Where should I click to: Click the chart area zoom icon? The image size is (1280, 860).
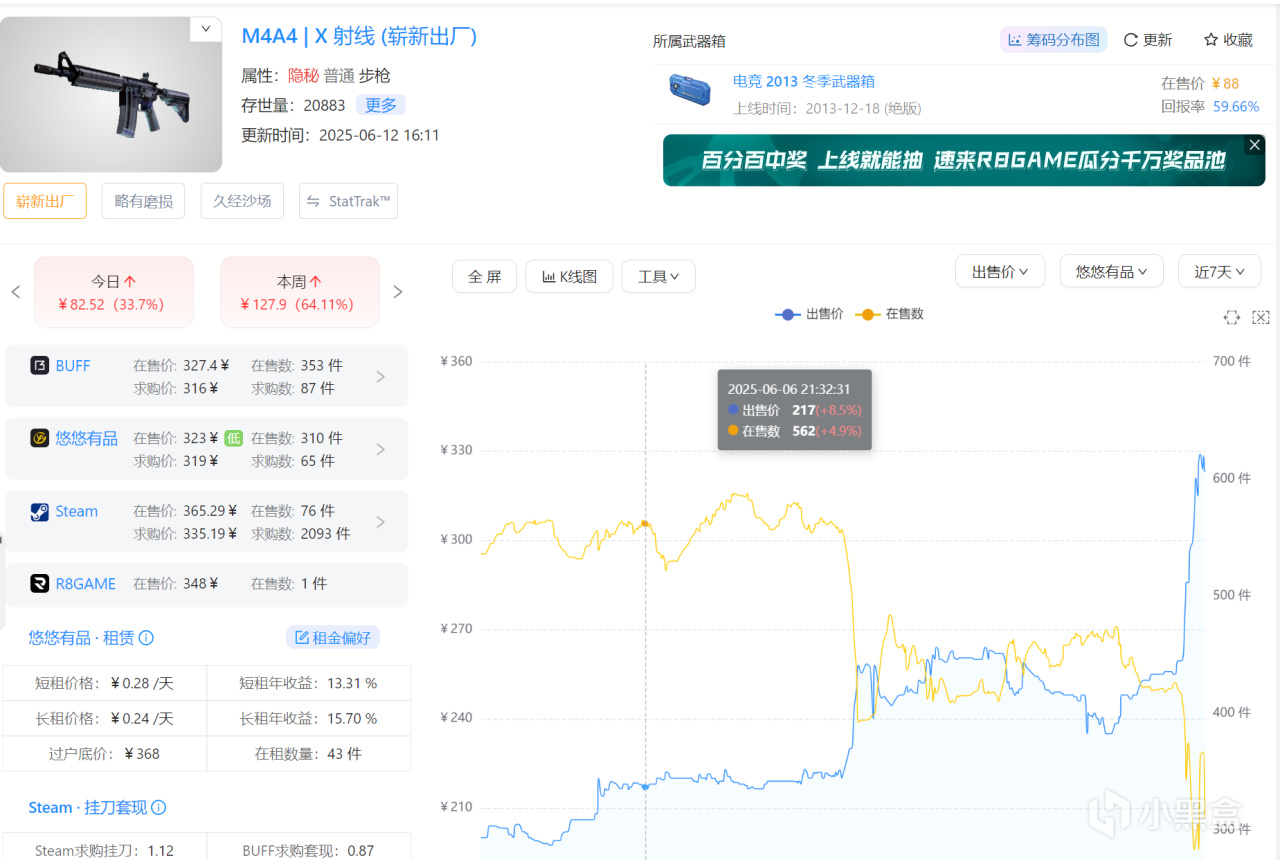coord(1232,317)
